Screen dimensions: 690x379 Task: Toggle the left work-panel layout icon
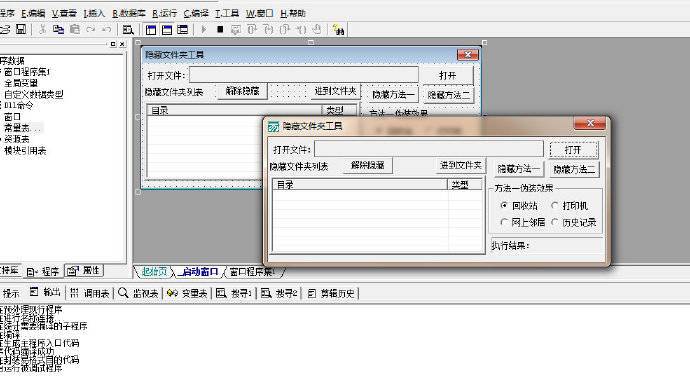coord(151,30)
